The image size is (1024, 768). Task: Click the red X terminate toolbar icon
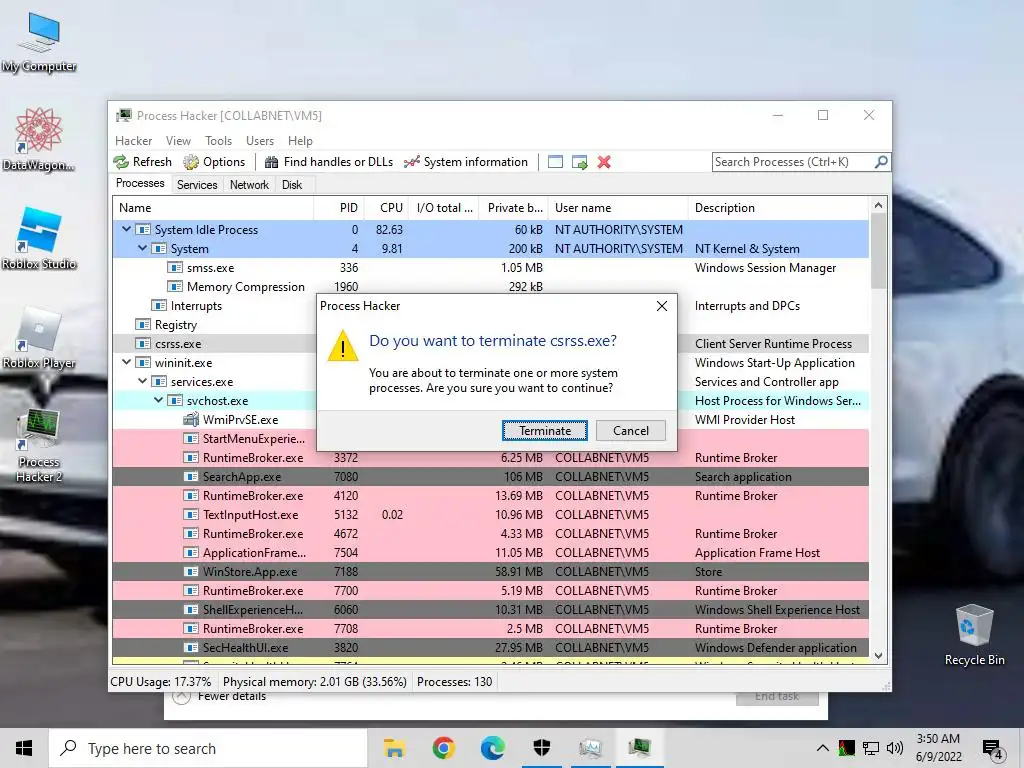coord(604,162)
